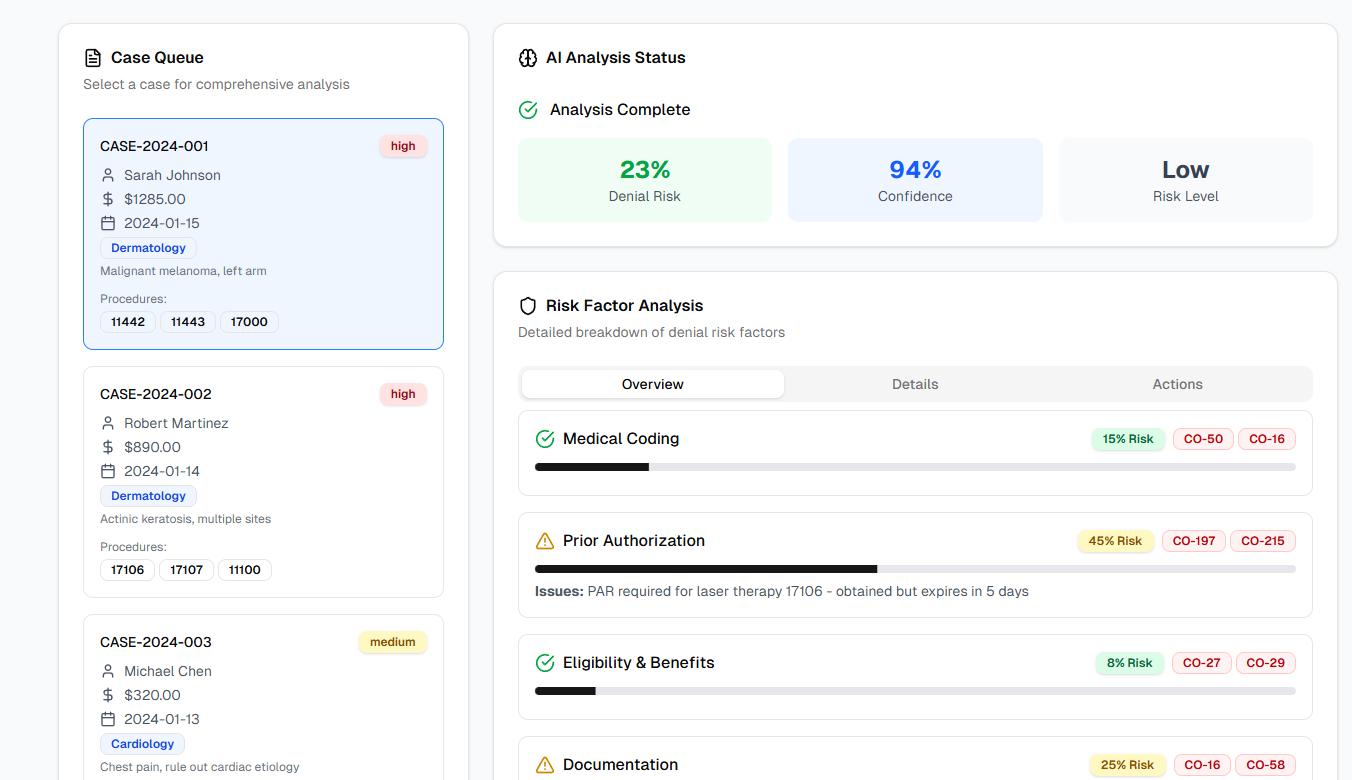
Task: Click the Medical Coding green check icon
Action: pyautogui.click(x=545, y=439)
